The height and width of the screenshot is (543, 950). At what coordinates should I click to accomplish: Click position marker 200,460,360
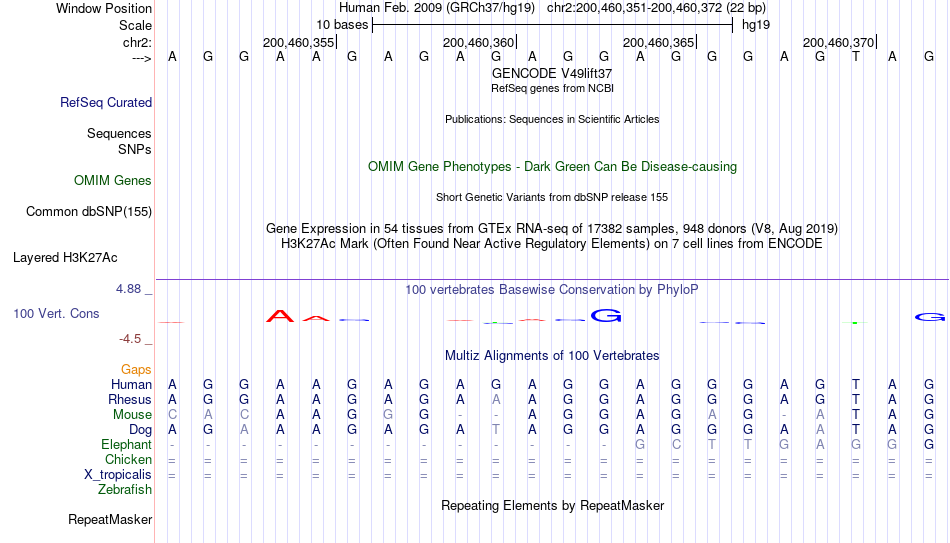click(479, 42)
